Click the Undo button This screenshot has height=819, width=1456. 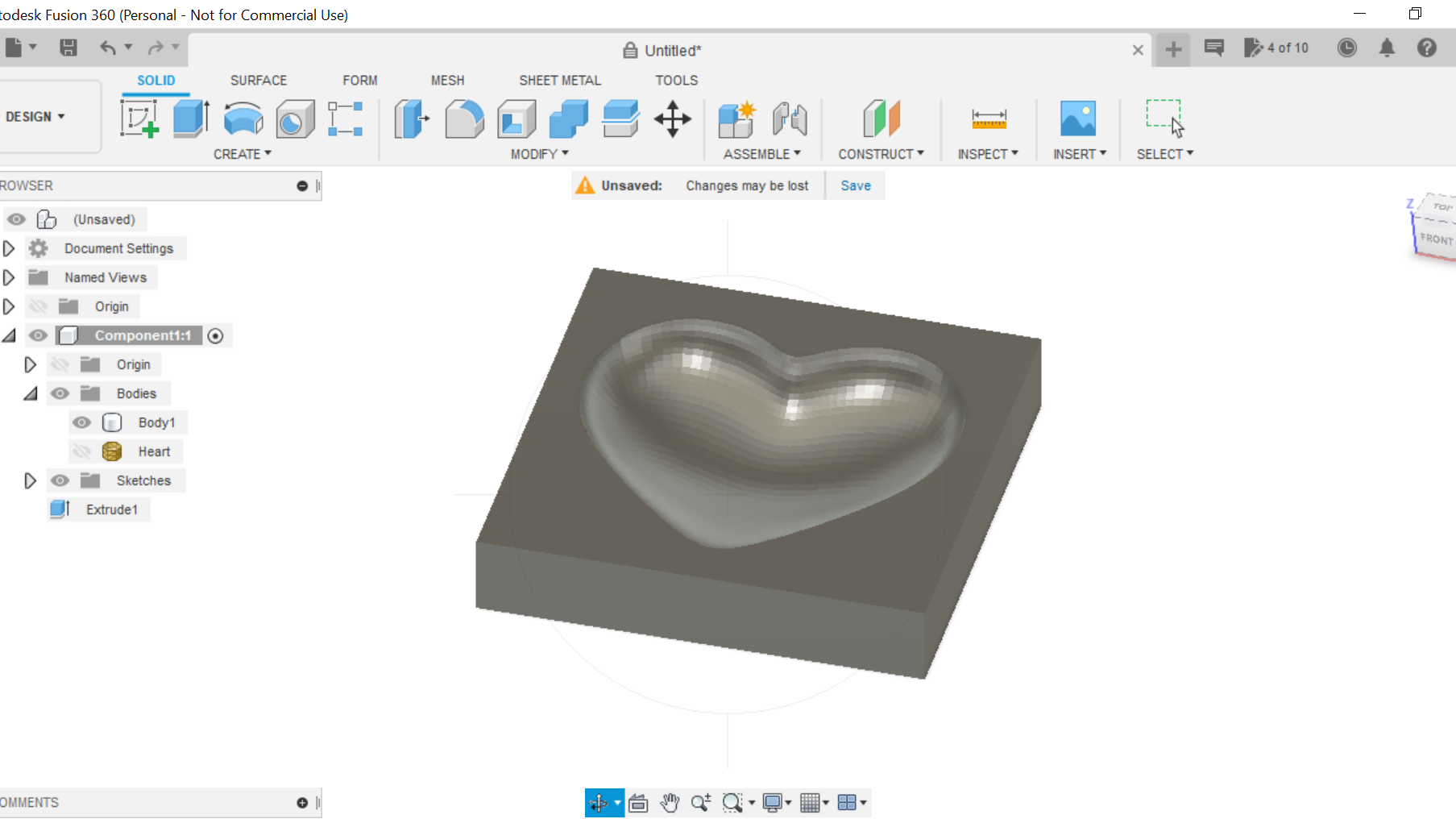coord(110,48)
